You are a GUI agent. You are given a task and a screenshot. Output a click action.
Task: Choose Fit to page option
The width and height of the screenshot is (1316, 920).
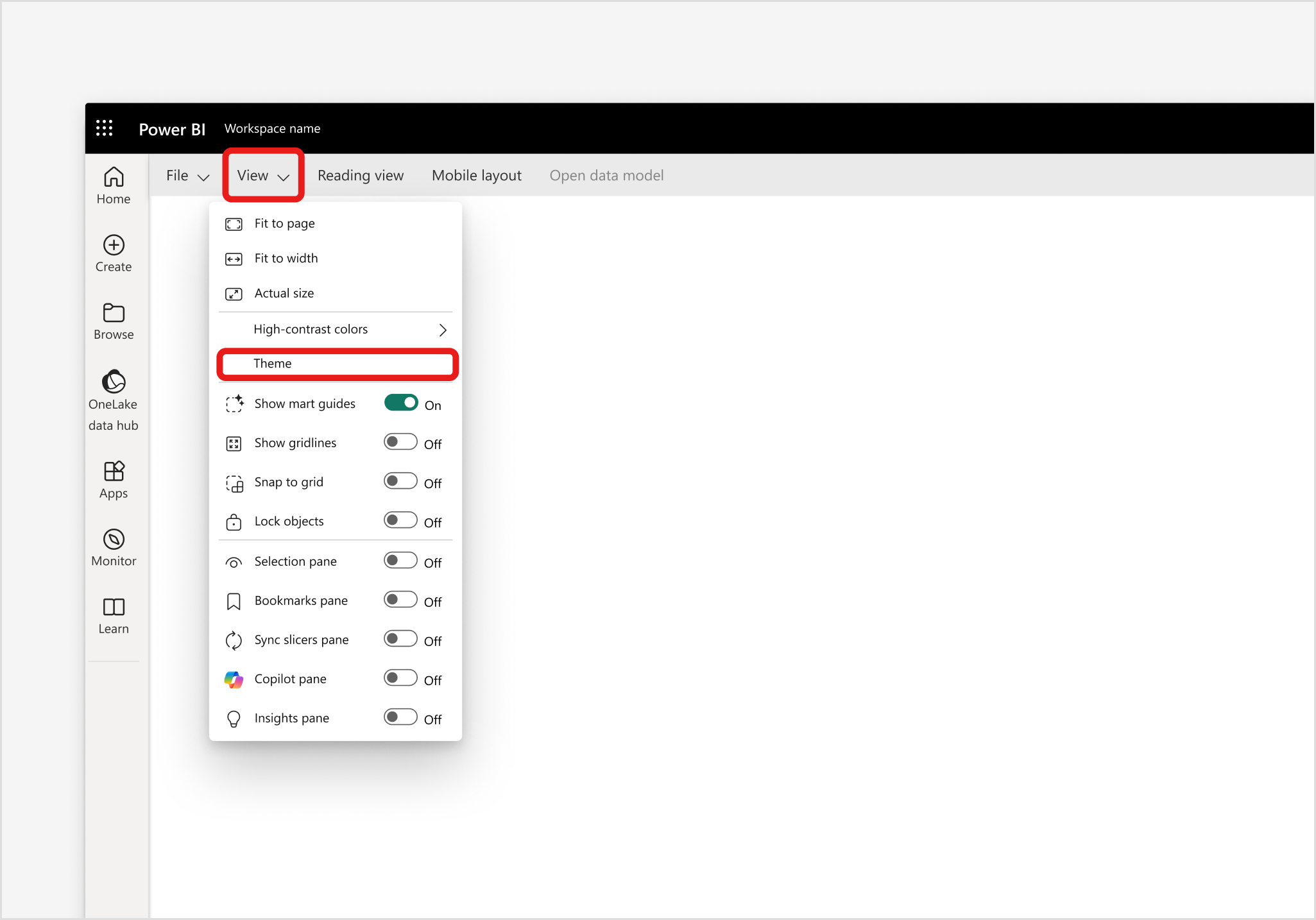(284, 223)
